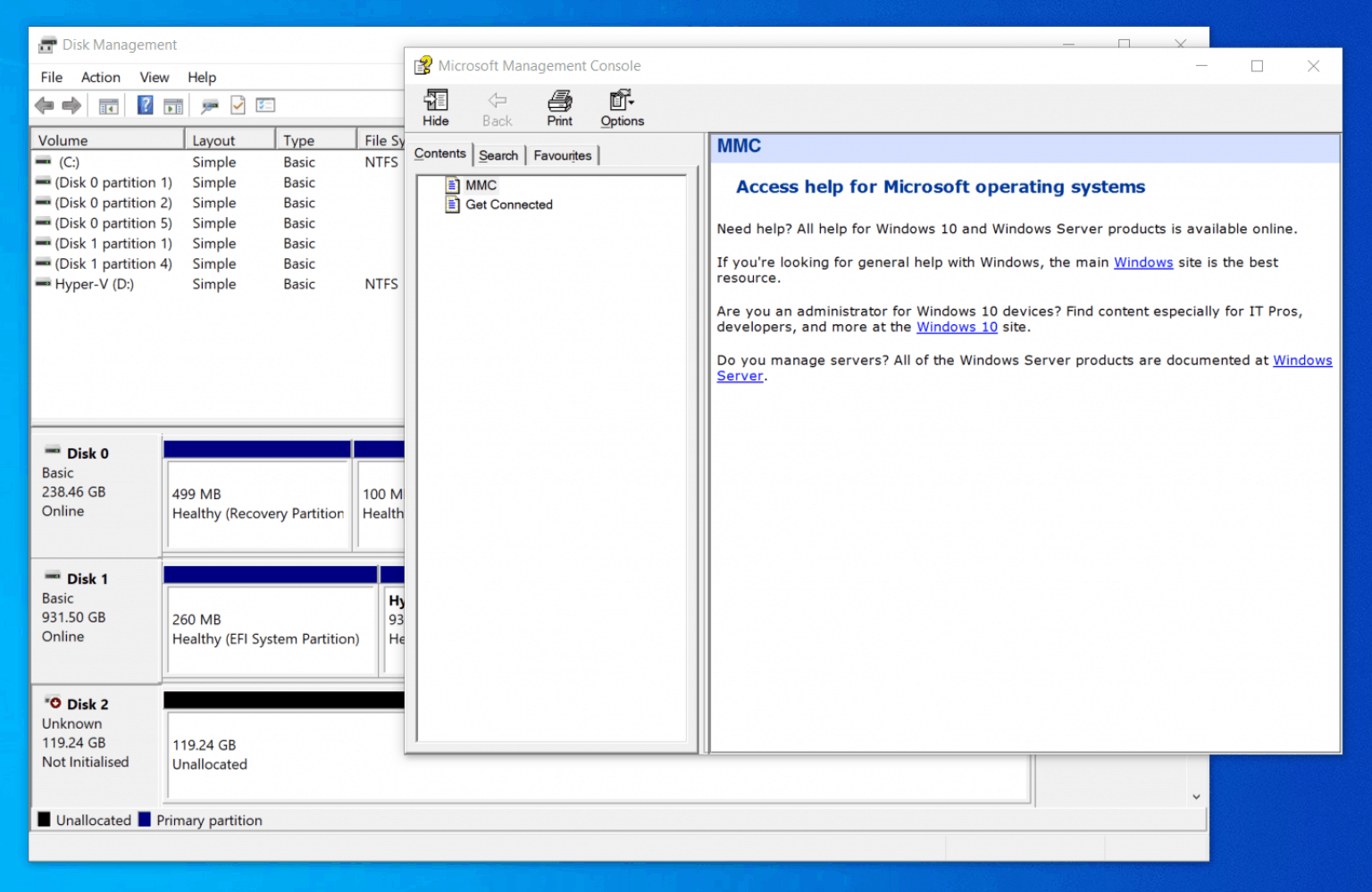
Task: Toggle Show/Hide Action Pane toolbar icon
Action: pos(173,105)
